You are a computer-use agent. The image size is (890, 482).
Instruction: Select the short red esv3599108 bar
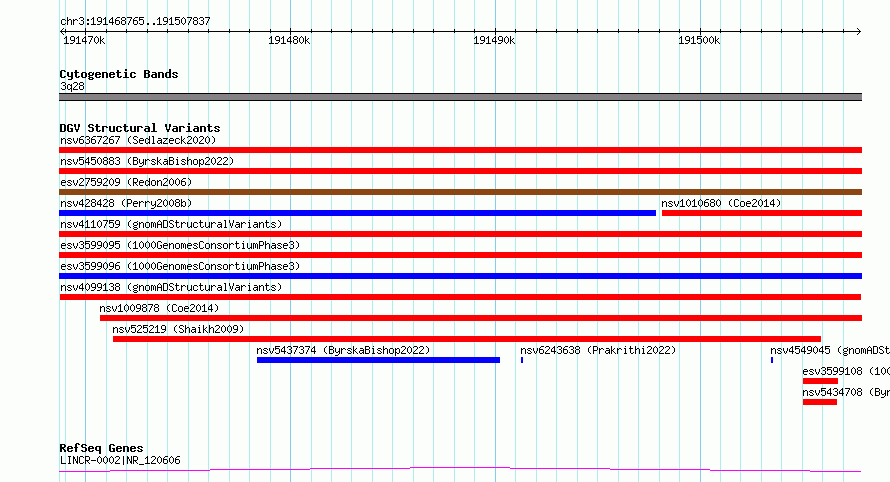click(820, 381)
